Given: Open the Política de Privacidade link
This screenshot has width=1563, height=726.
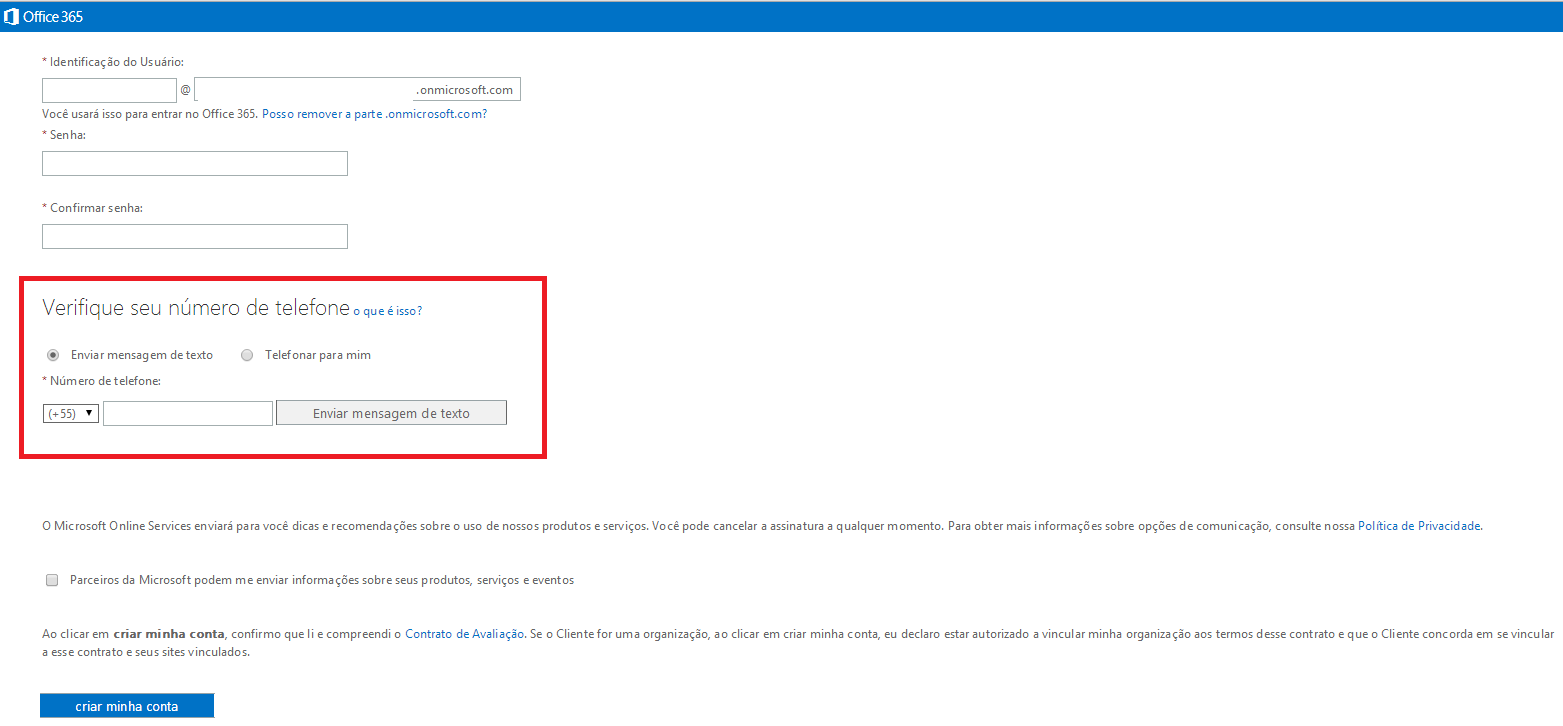Looking at the screenshot, I should (x=1418, y=526).
